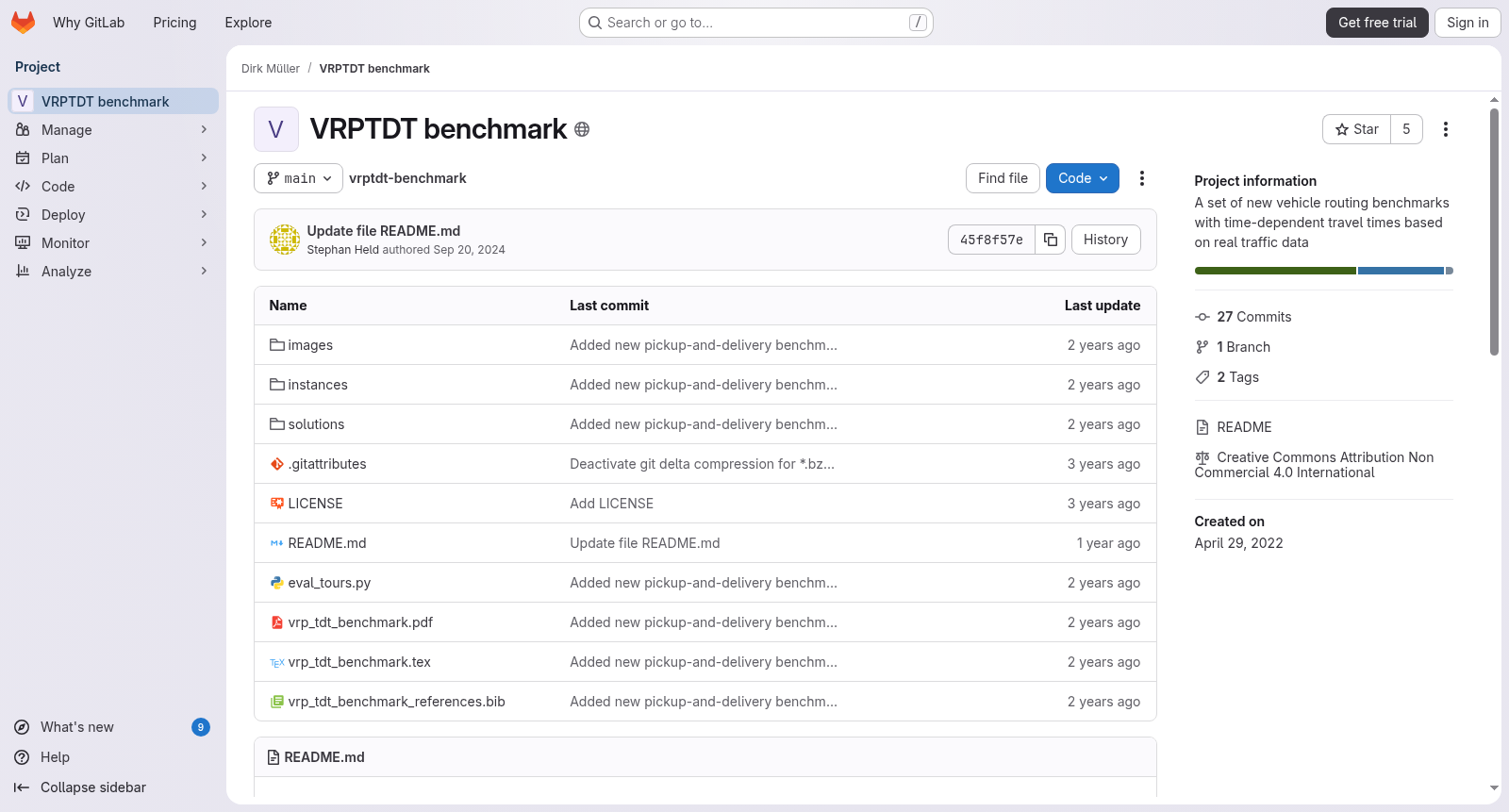Image resolution: width=1509 pixels, height=812 pixels.
Task: Focus the Search or go to field
Action: (x=756, y=23)
